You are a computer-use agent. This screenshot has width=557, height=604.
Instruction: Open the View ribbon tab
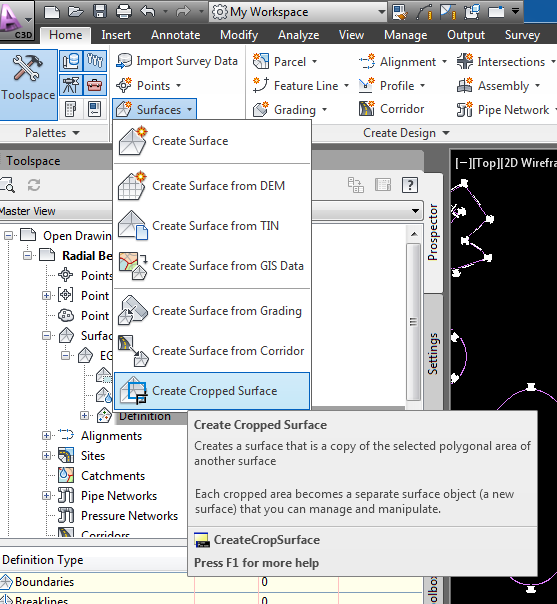coord(351,35)
